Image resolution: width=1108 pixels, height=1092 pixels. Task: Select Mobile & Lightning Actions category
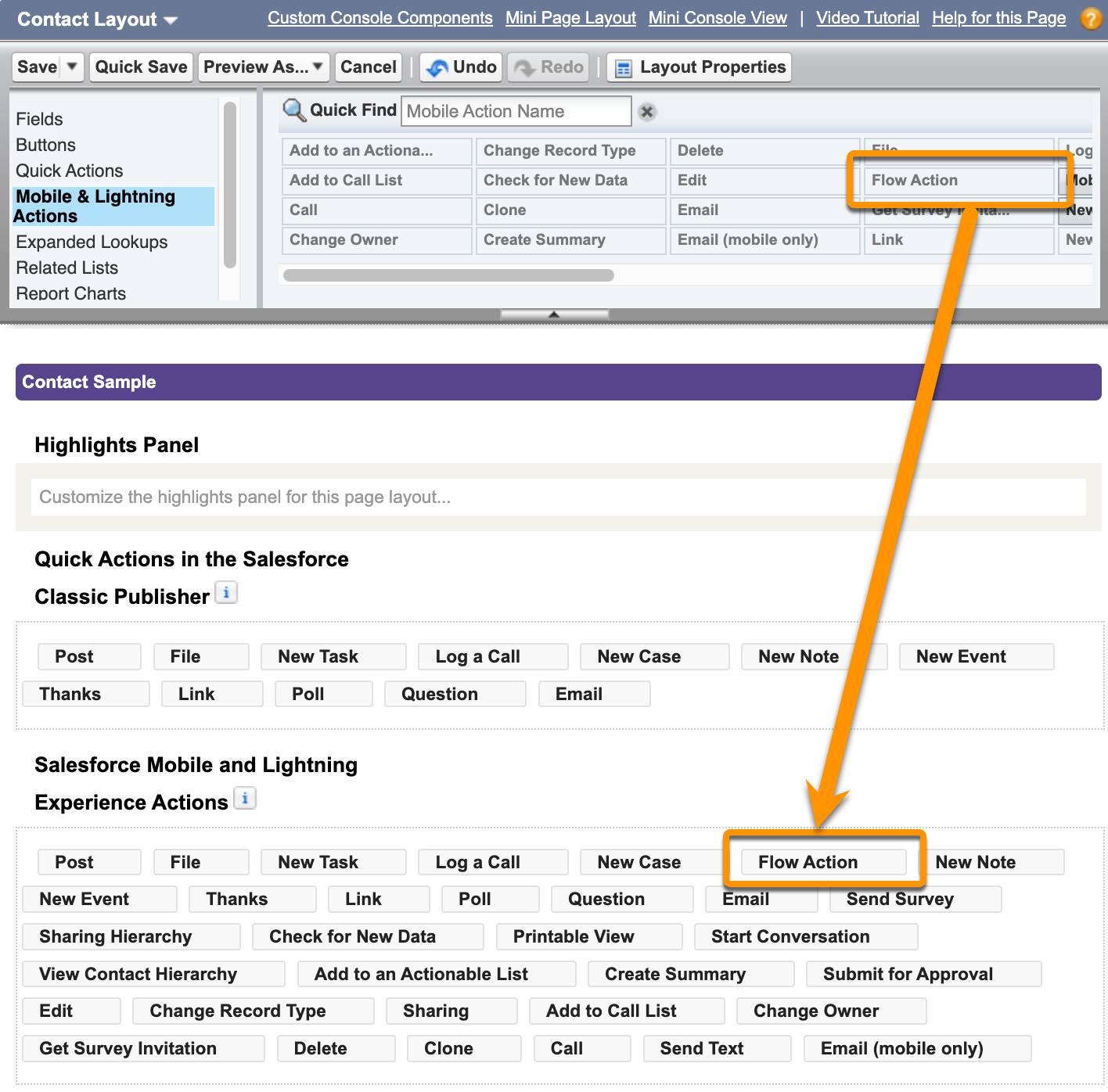pos(113,207)
